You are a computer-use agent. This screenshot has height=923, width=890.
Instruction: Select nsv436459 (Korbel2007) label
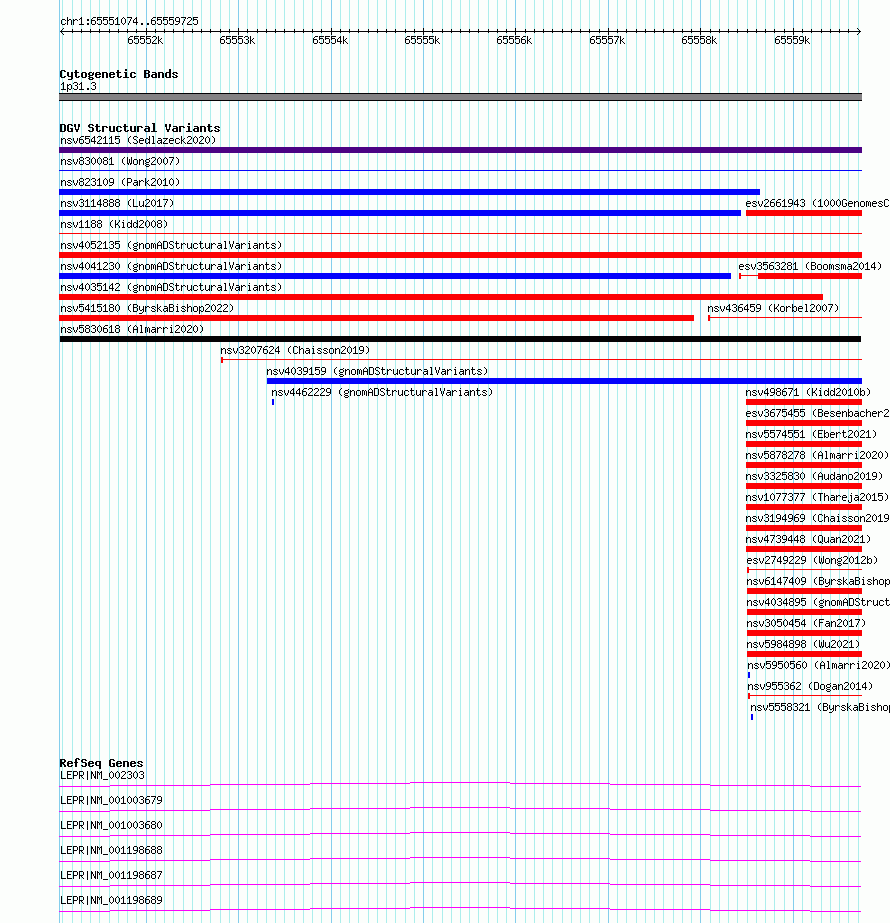pos(773,308)
